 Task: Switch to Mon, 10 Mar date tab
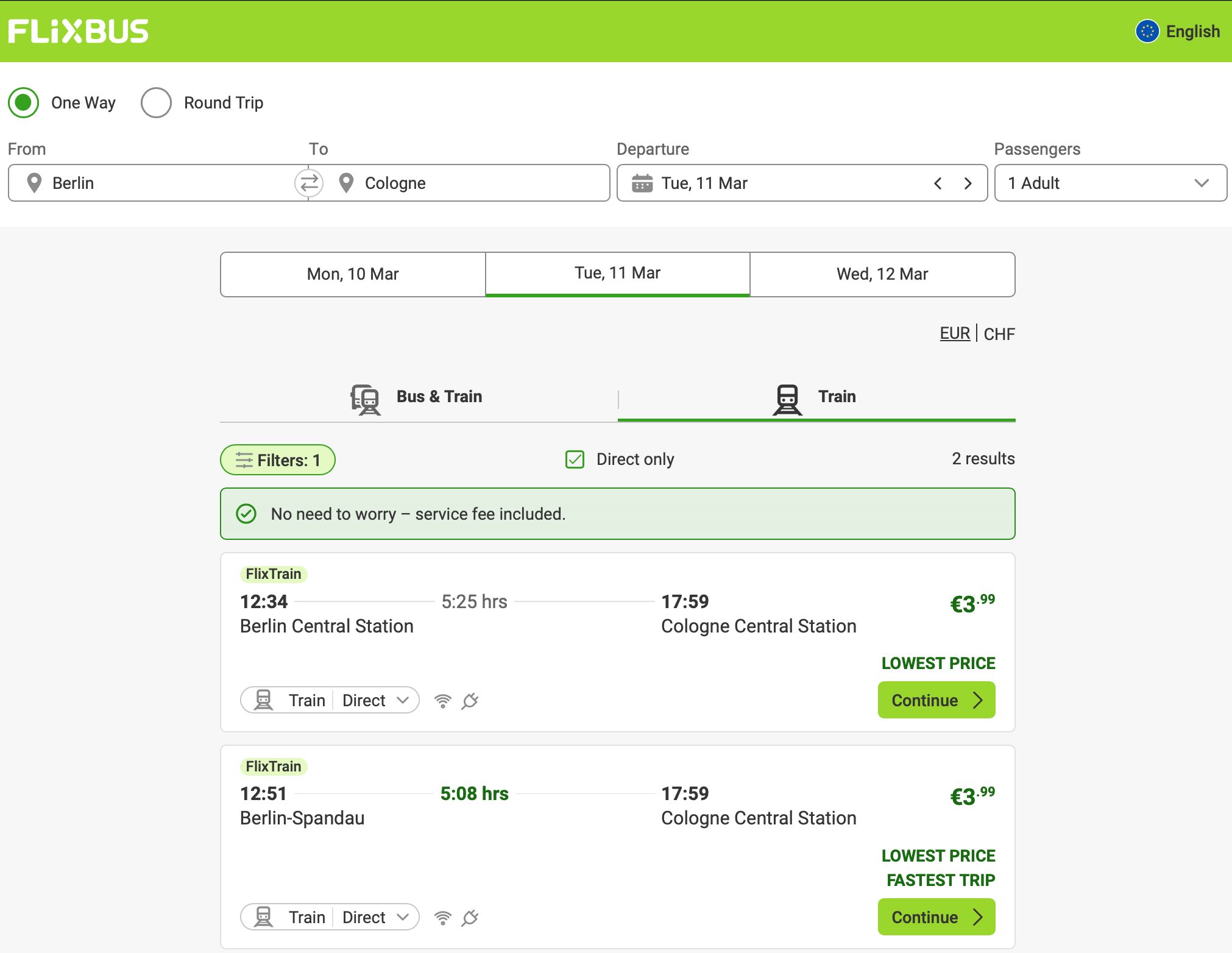353,274
